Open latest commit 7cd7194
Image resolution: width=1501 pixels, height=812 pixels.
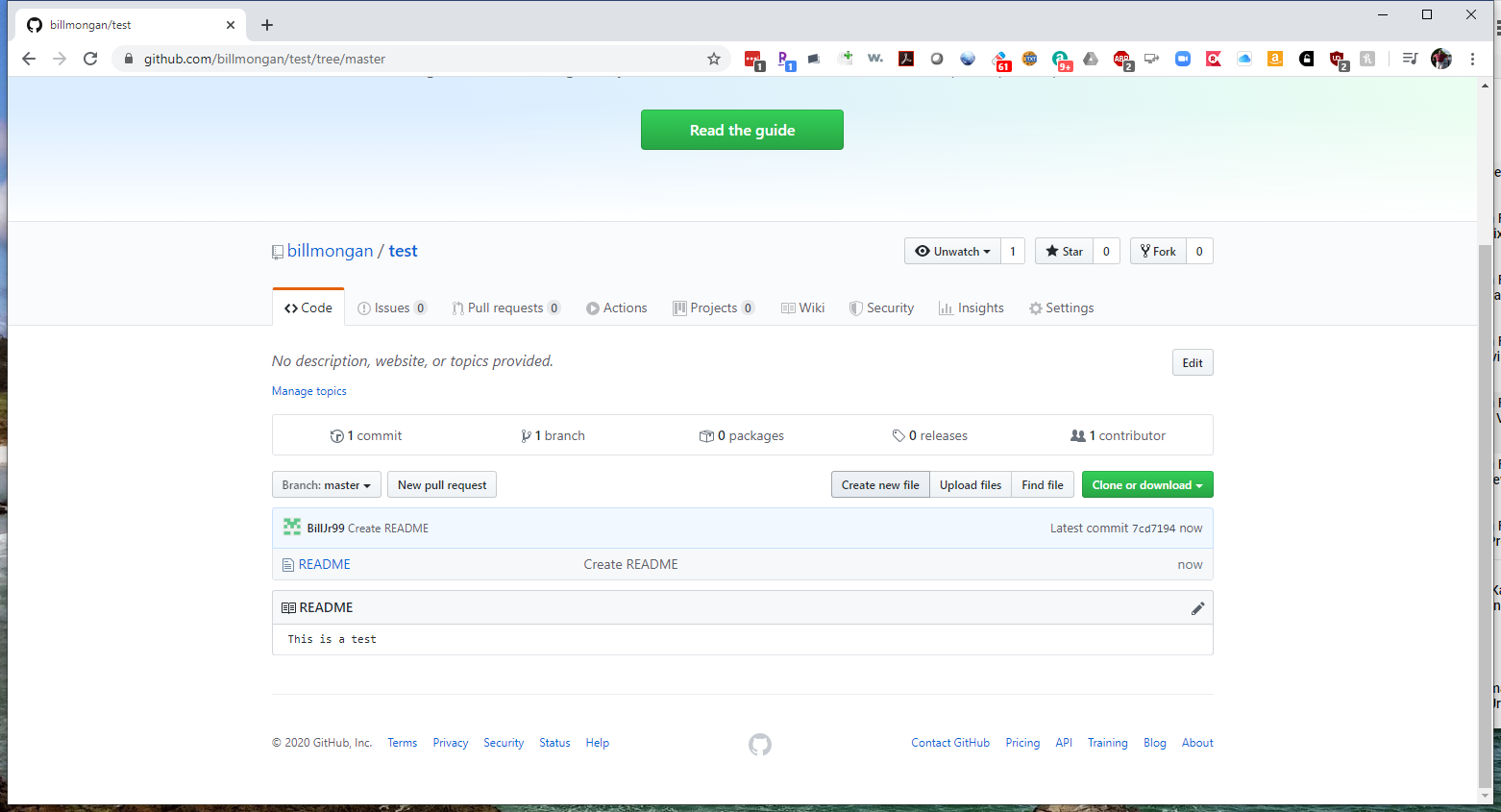pyautogui.click(x=1153, y=529)
